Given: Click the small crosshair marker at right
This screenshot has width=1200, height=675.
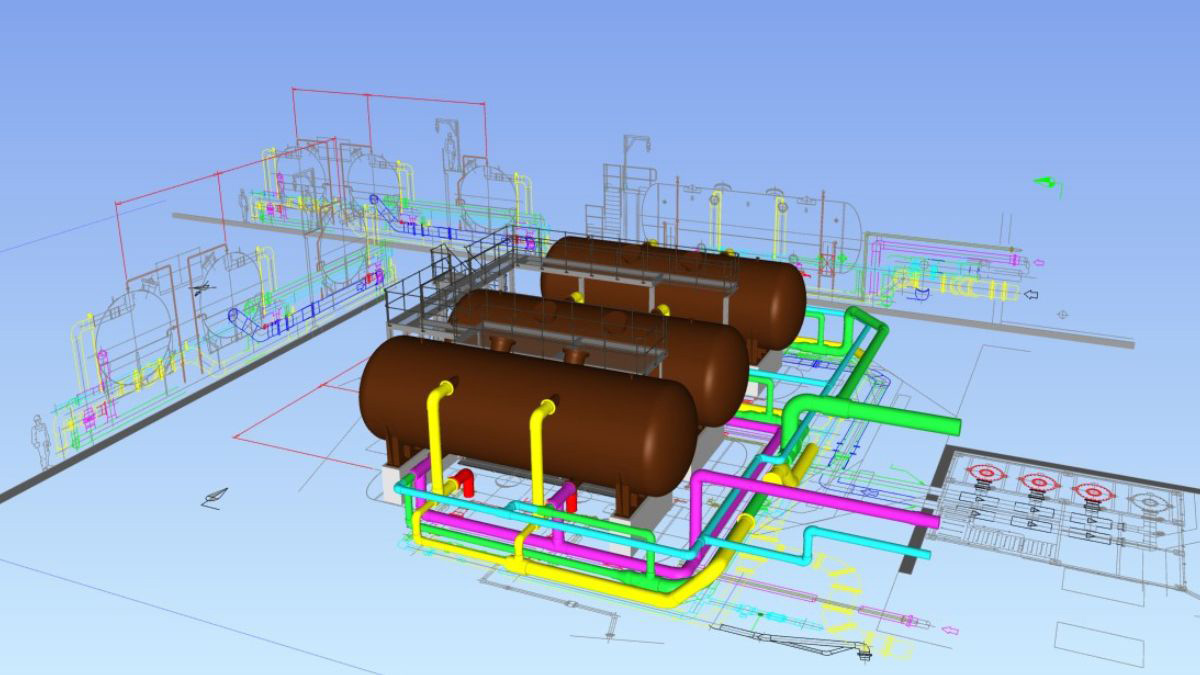Looking at the screenshot, I should pos(1061,314).
